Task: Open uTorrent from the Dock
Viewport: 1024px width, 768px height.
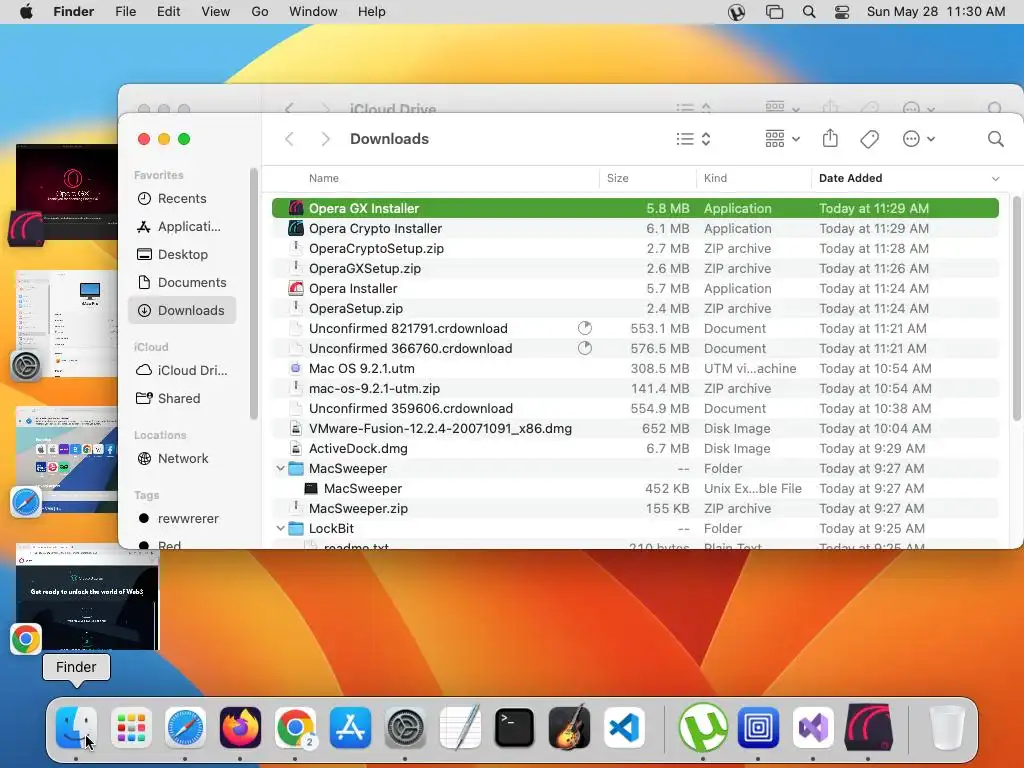Action: click(x=703, y=727)
